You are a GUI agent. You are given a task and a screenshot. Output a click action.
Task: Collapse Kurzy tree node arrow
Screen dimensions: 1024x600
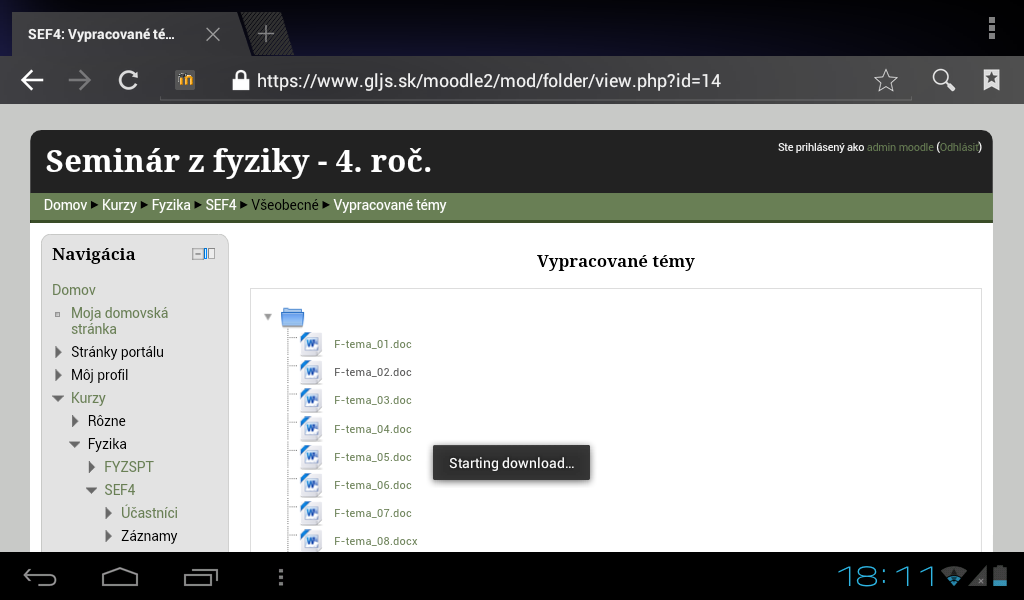click(x=58, y=398)
